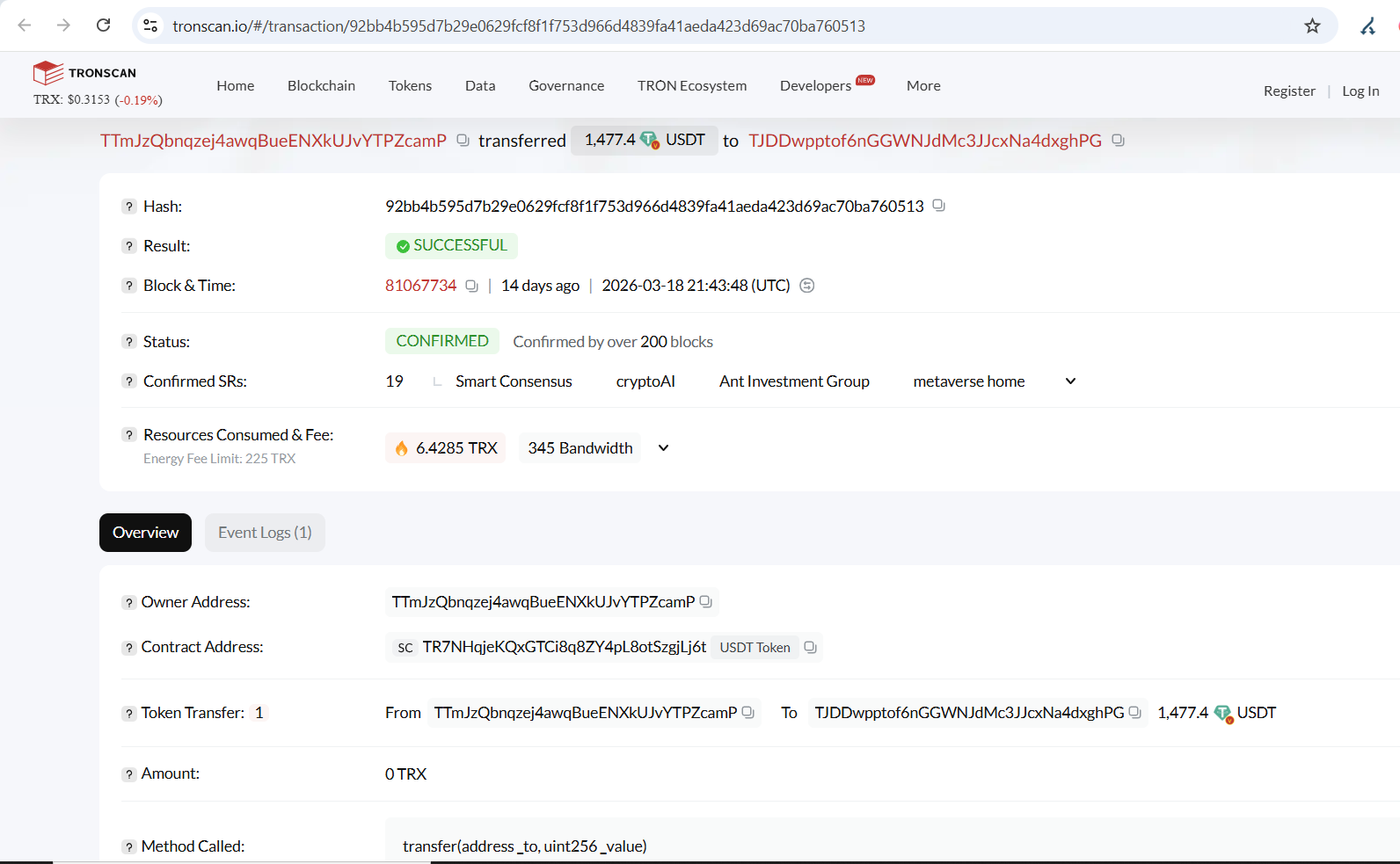Open recipient address TJDDwpptof6n in the summary line

[925, 141]
